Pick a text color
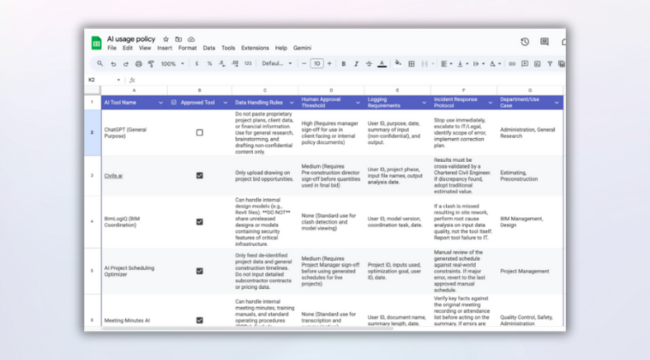The height and width of the screenshot is (360, 650). click(382, 64)
